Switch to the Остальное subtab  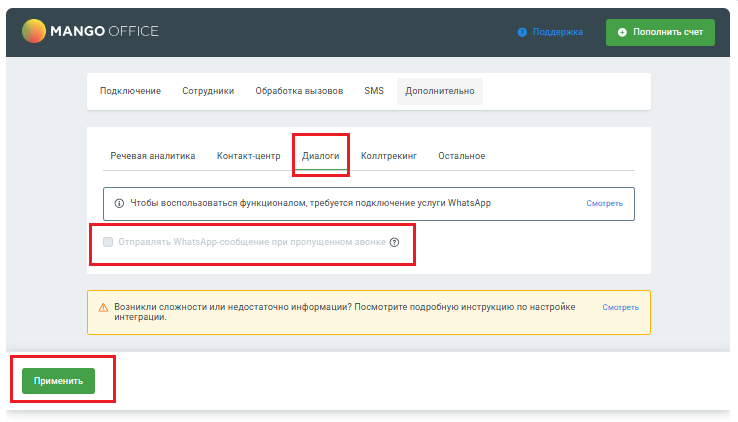click(462, 156)
